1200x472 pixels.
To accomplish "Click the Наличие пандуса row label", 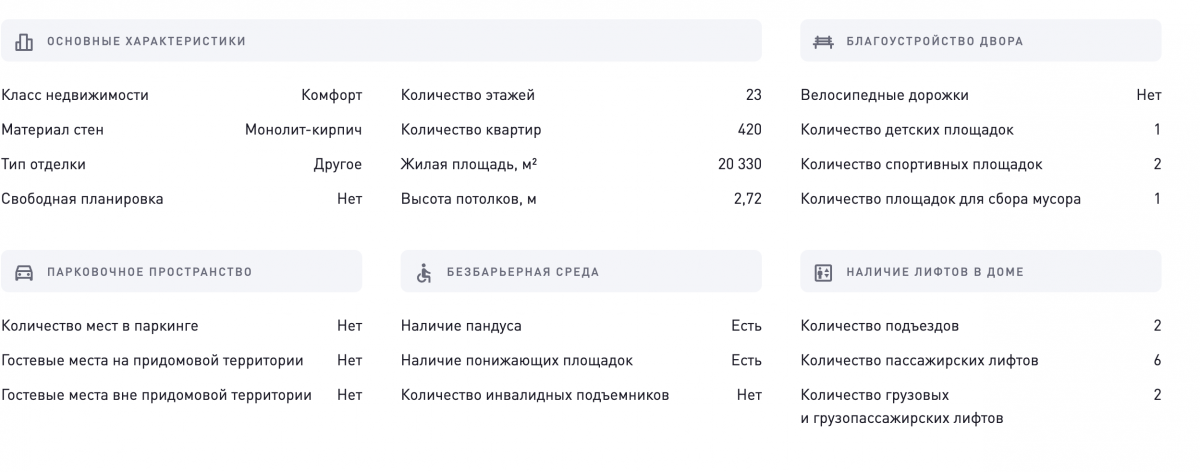I will [461, 326].
